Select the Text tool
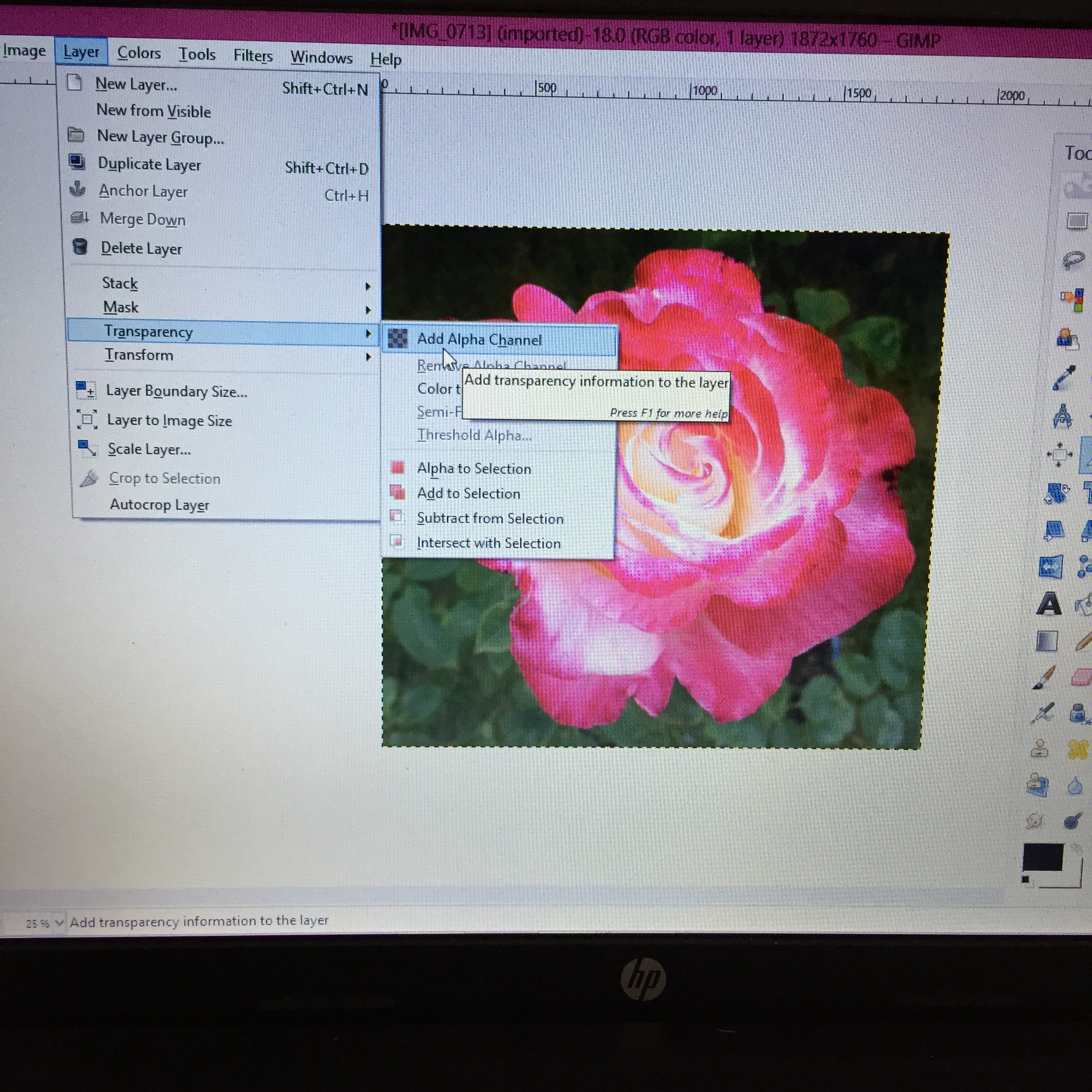This screenshot has width=1092, height=1092. (1048, 603)
